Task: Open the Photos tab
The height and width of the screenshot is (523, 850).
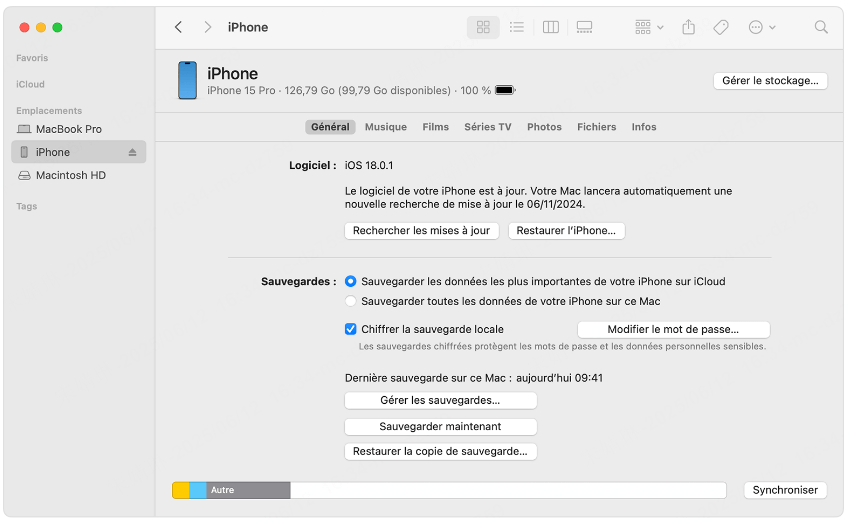Action: (544, 127)
